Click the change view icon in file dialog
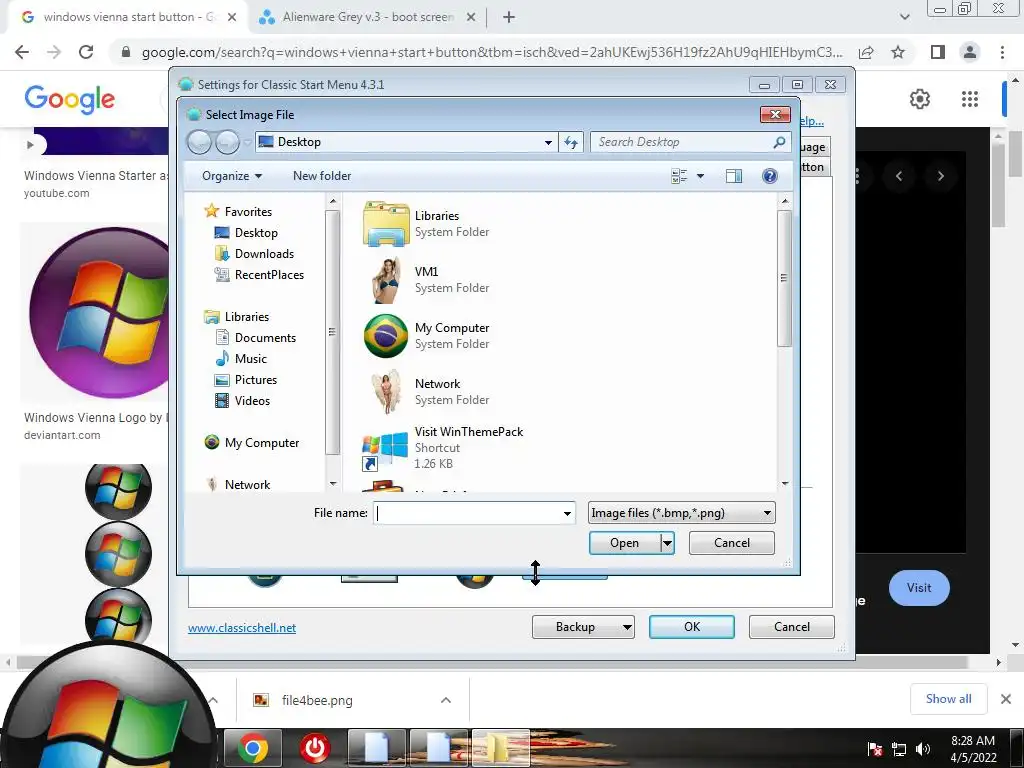 (679, 176)
